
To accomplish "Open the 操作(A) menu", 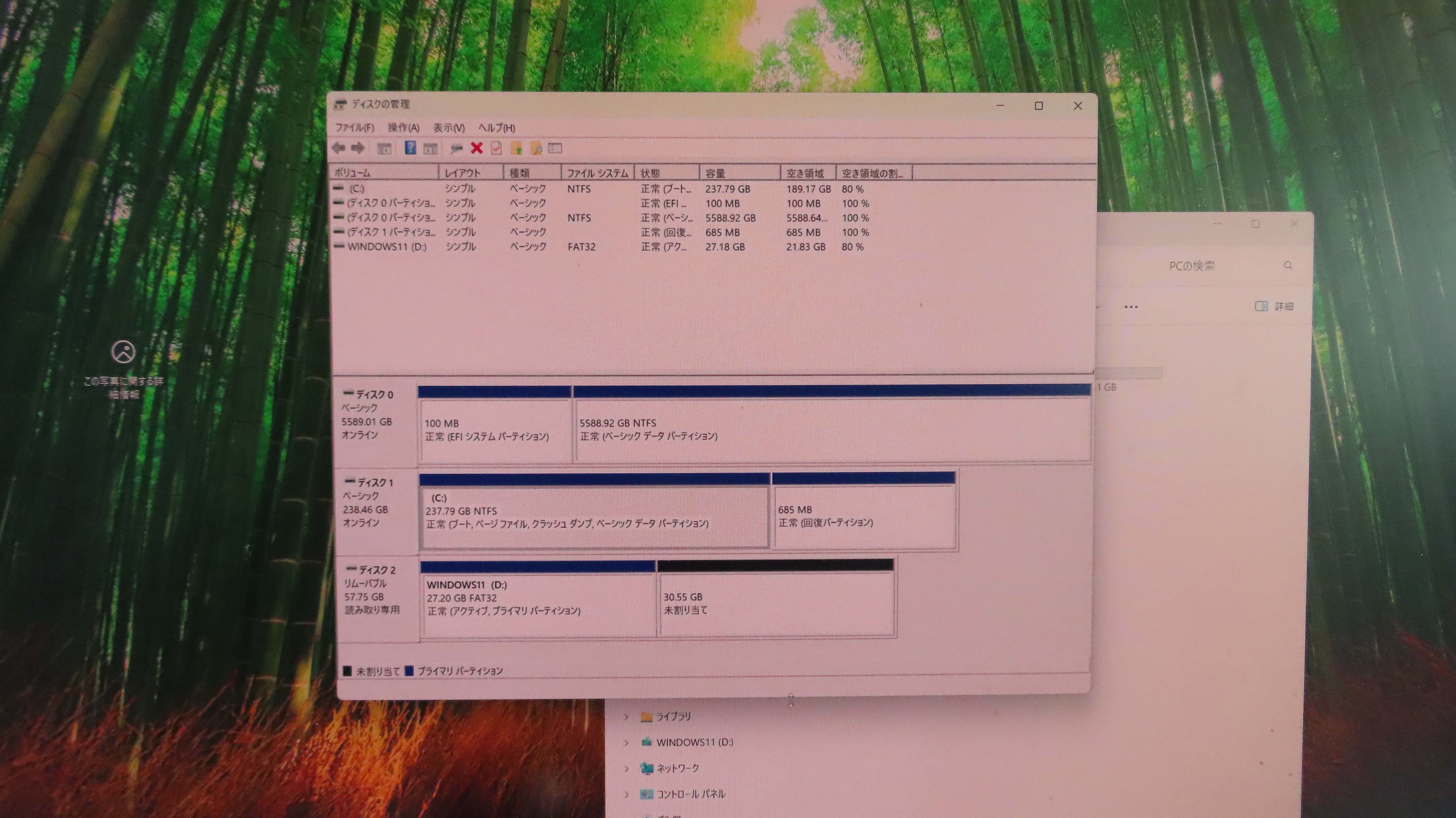I will [404, 128].
